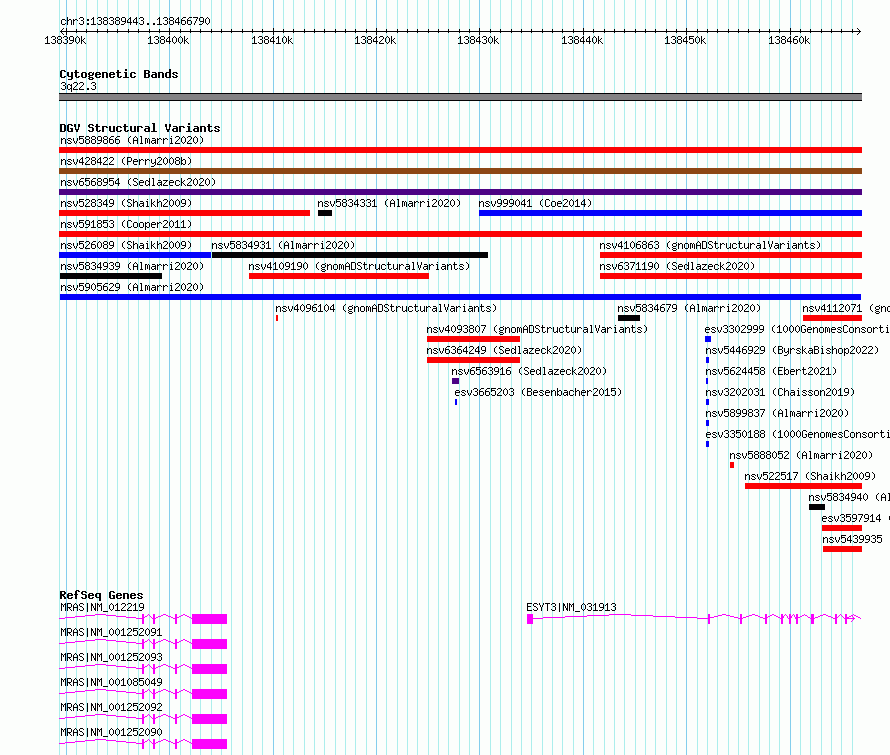Screen dimensions: 890x755
Task: Click the nsv5889866 (Almarri2020) red variant bar
Action: 460,150
